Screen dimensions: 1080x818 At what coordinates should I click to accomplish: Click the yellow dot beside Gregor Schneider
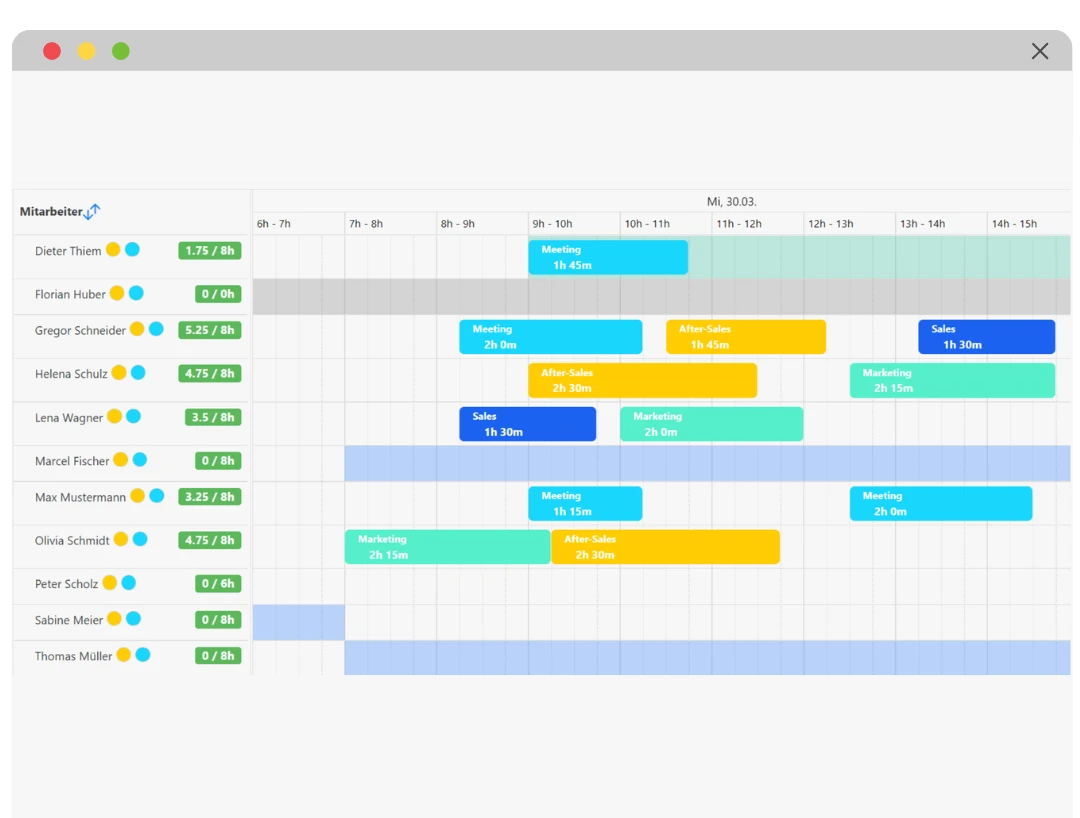[x=137, y=329]
